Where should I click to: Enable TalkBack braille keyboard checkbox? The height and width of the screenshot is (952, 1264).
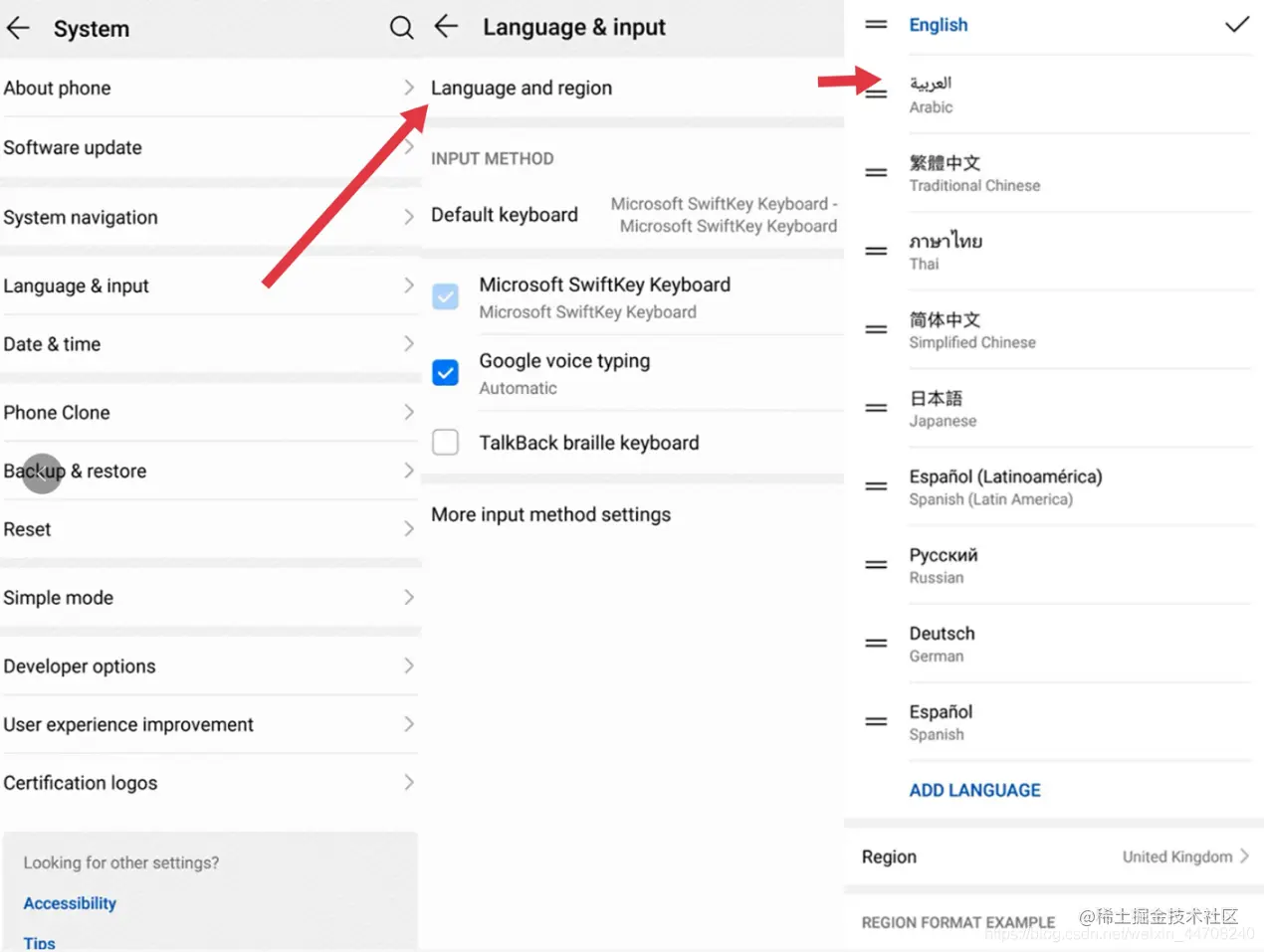(446, 443)
